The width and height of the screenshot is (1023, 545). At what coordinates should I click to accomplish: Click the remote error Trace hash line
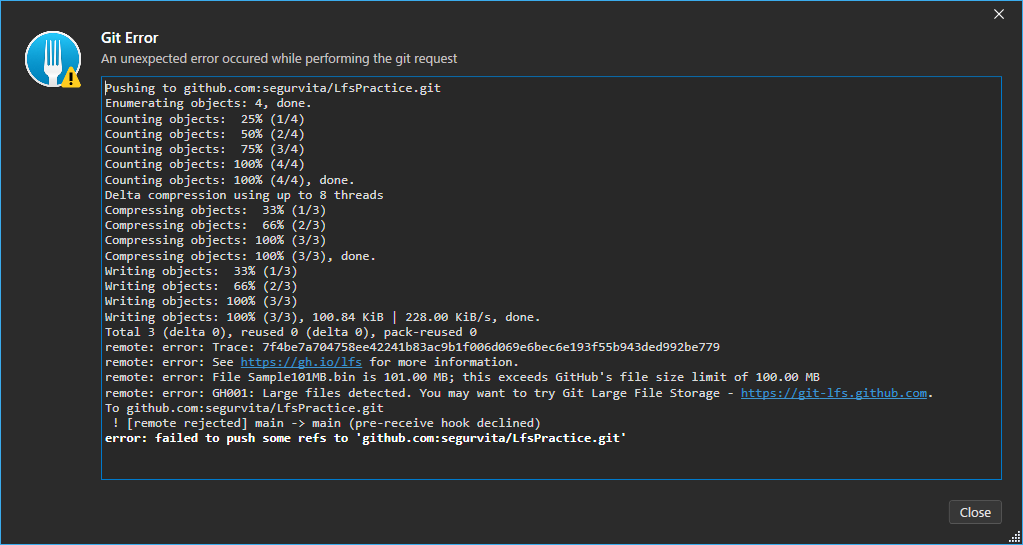[412, 347]
